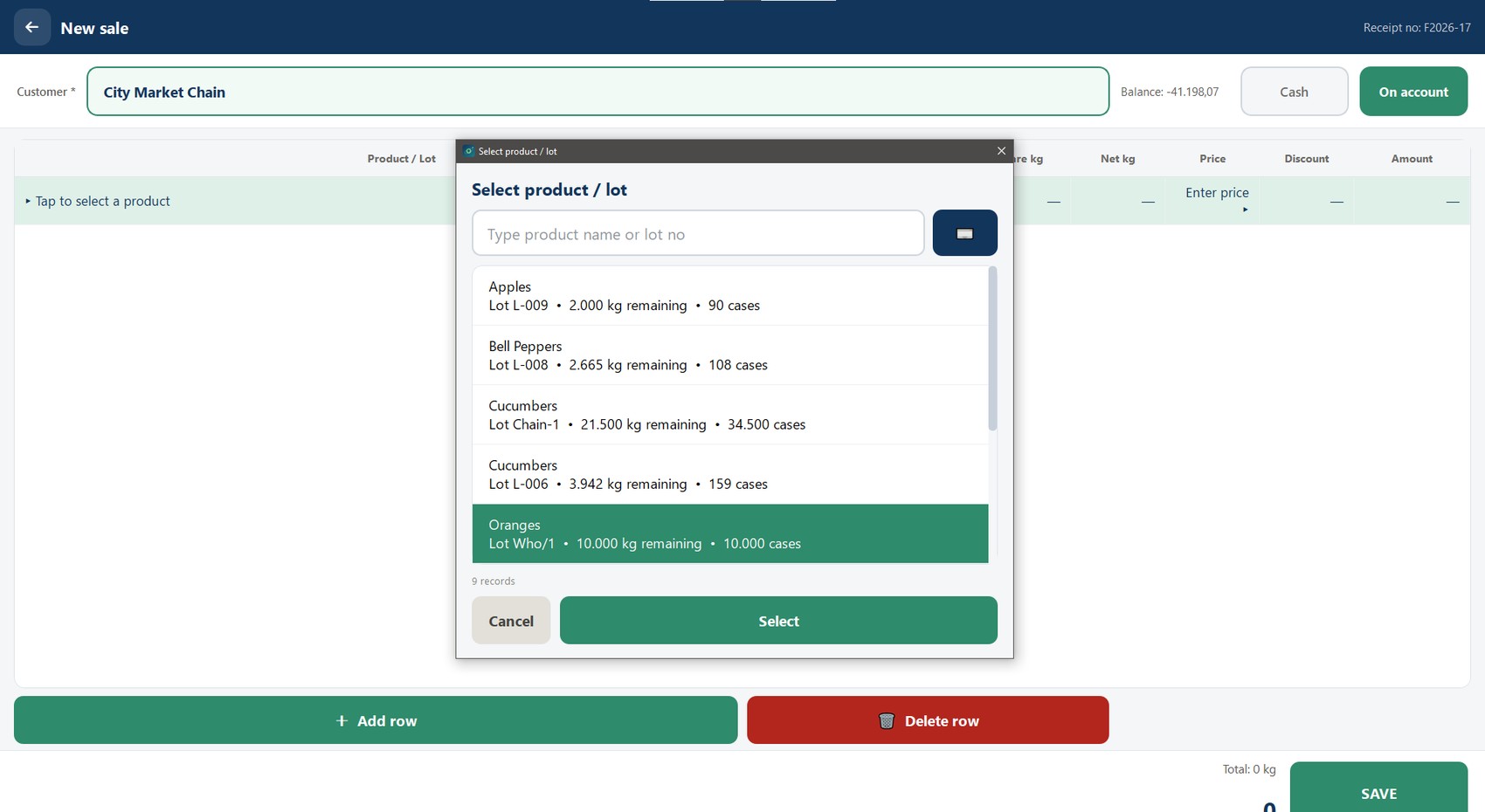Click the plus icon on Add row
Viewport: 1485px width, 812px height.
point(342,720)
